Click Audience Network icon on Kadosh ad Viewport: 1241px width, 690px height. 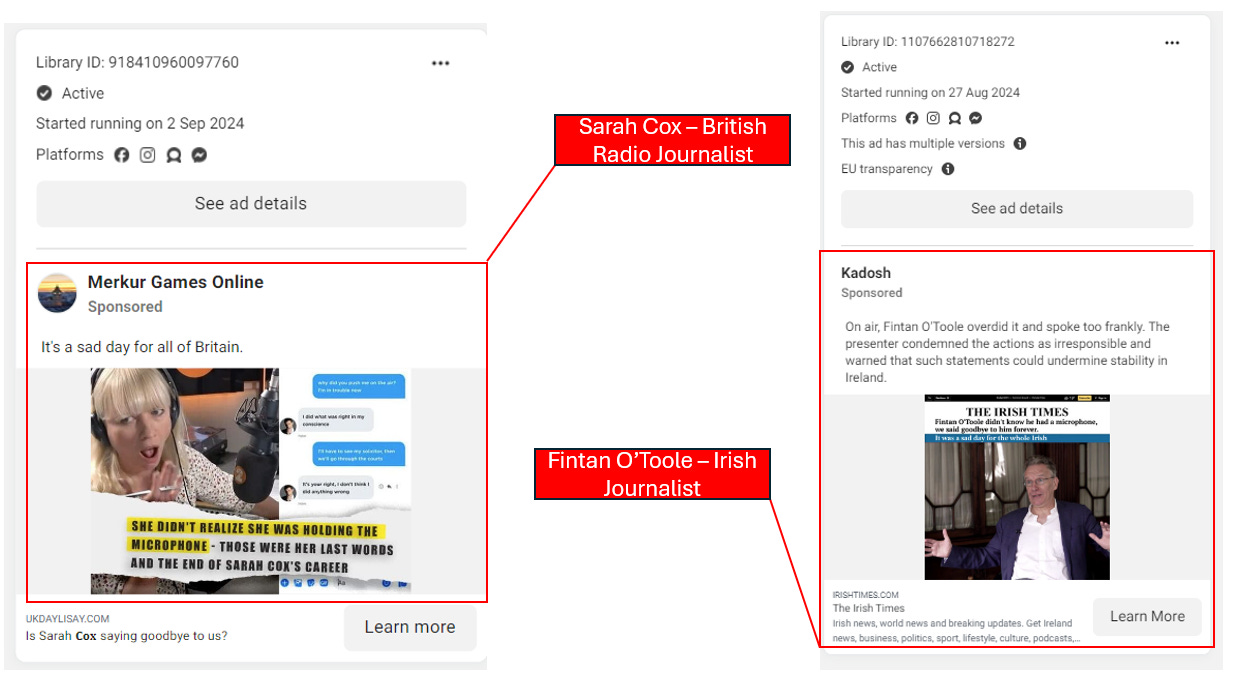[x=954, y=118]
